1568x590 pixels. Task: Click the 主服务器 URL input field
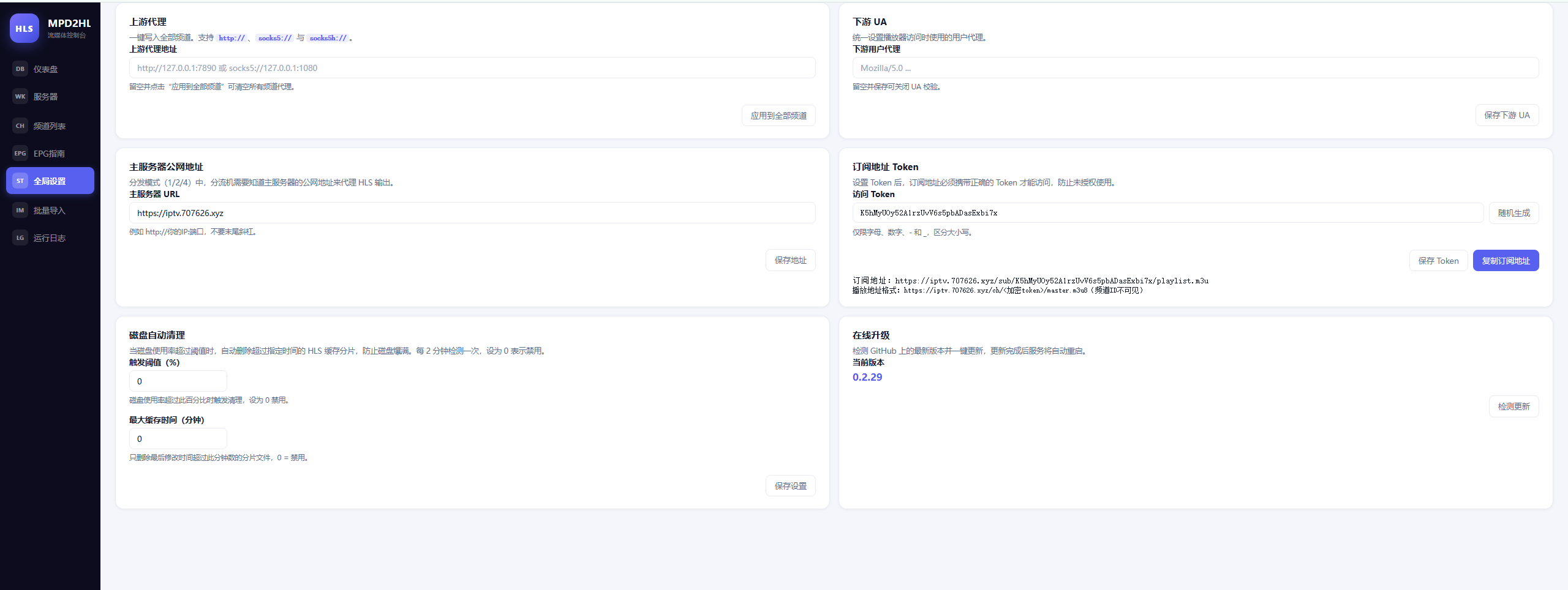(x=472, y=213)
